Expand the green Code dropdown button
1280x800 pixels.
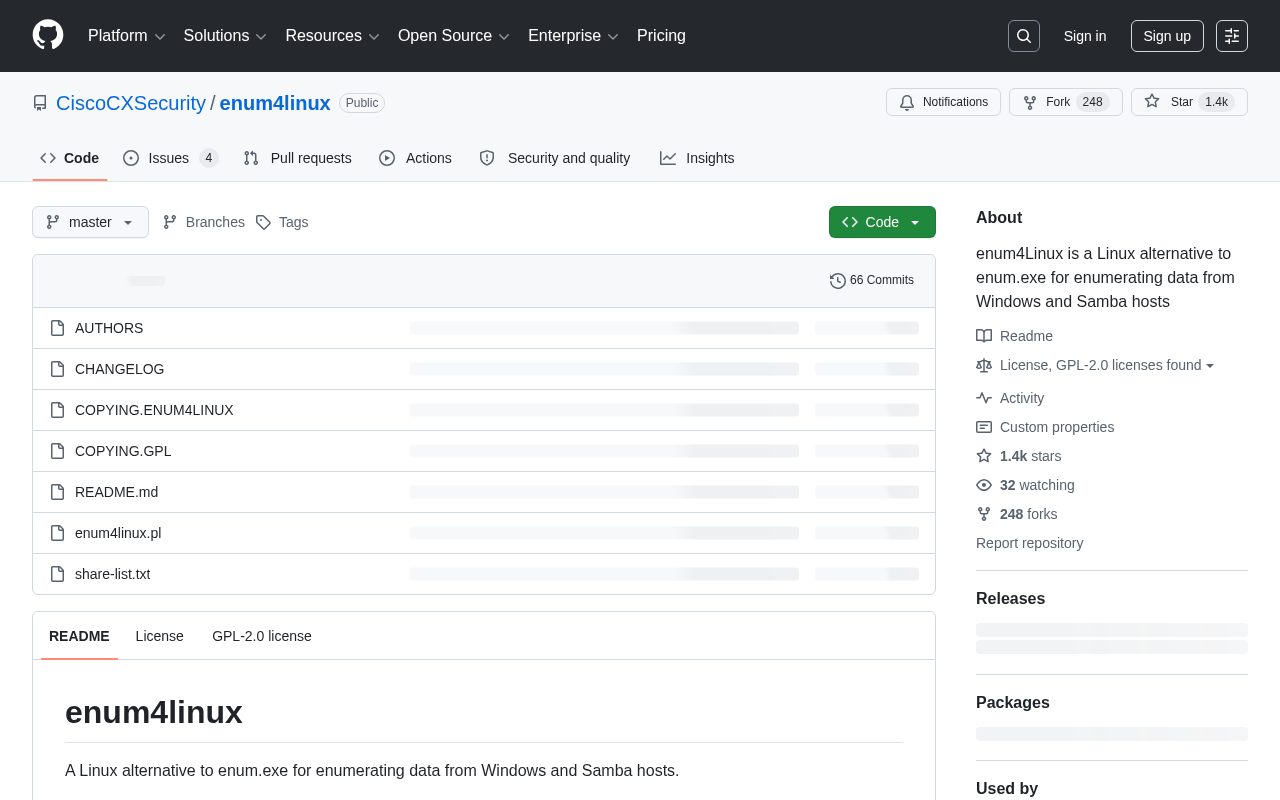pyautogui.click(x=882, y=222)
